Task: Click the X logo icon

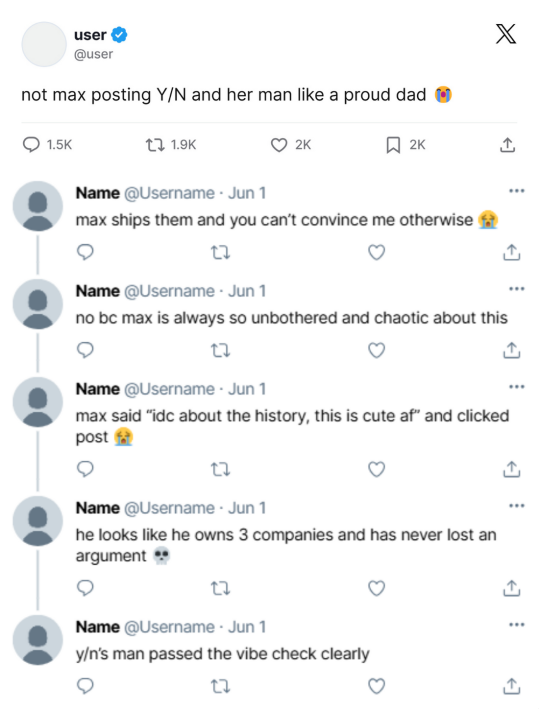Action: coord(506,34)
